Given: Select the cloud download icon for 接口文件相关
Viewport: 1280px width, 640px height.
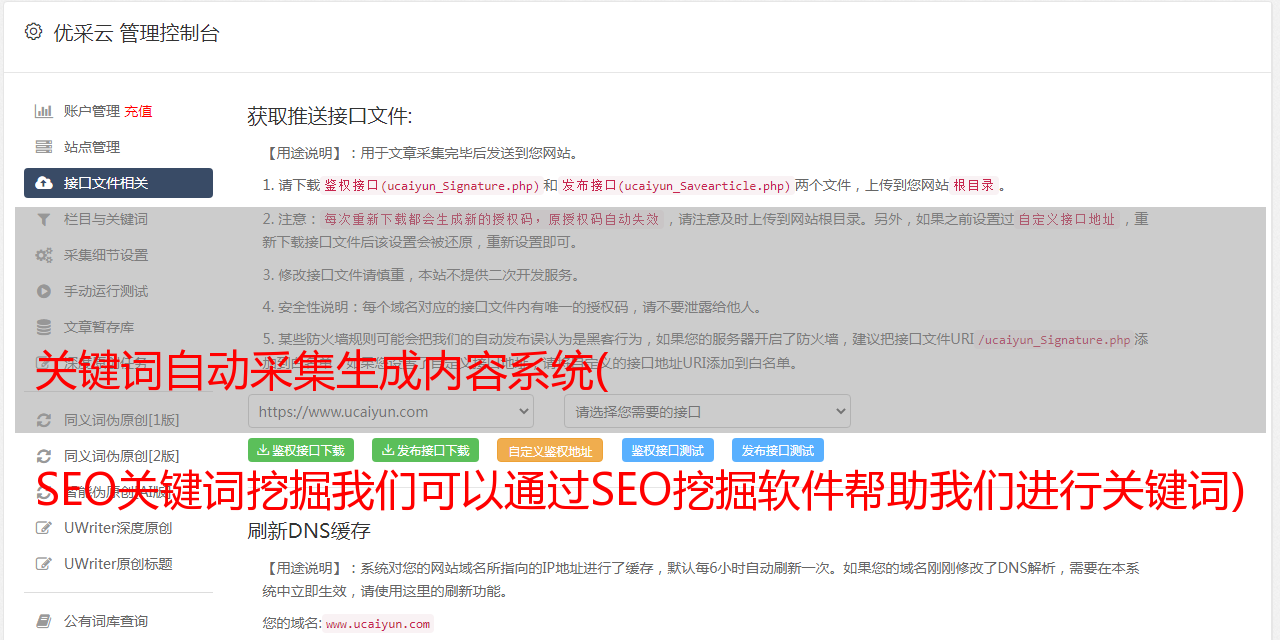Looking at the screenshot, I should [x=44, y=183].
